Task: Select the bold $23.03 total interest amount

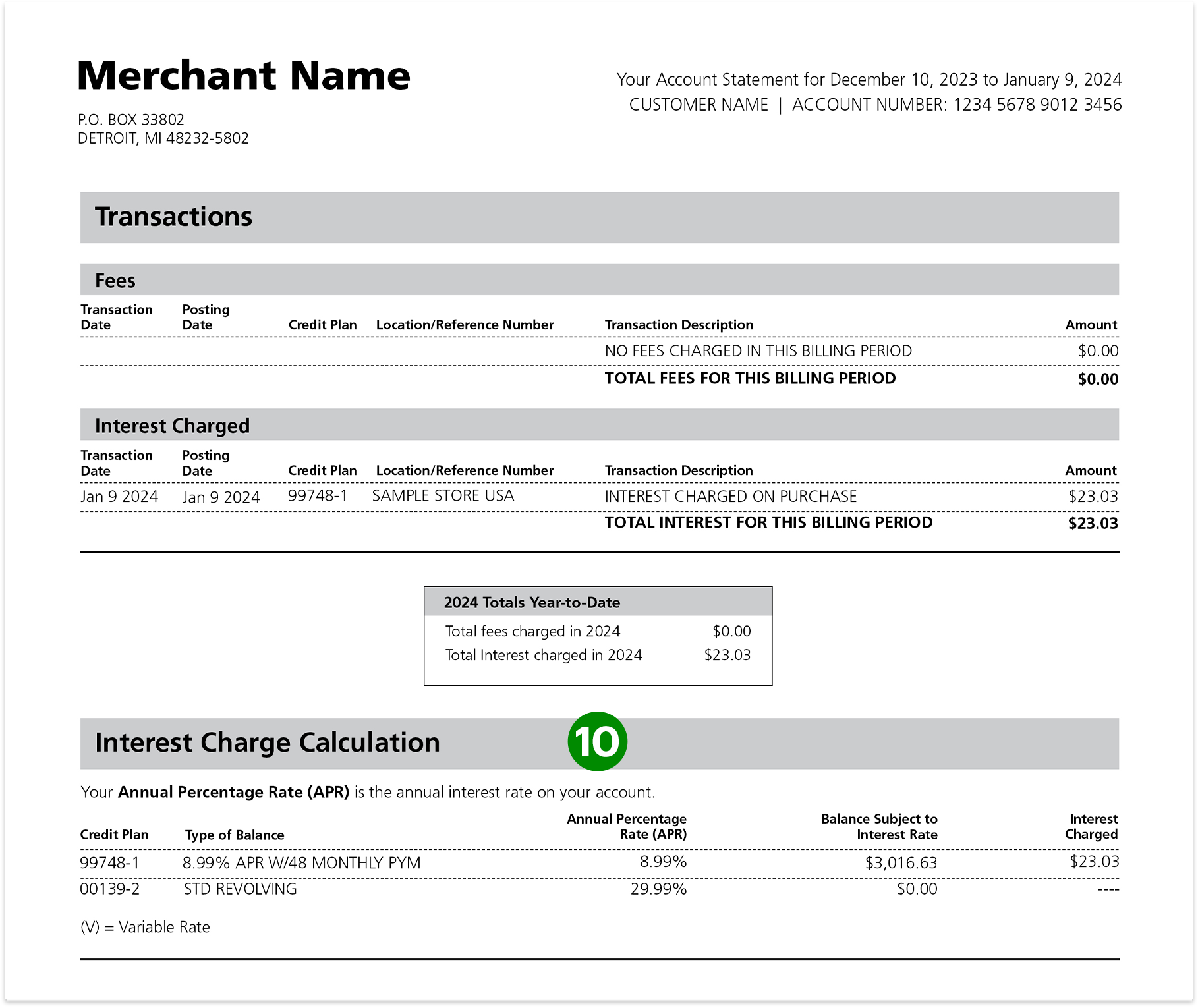Action: (1093, 524)
